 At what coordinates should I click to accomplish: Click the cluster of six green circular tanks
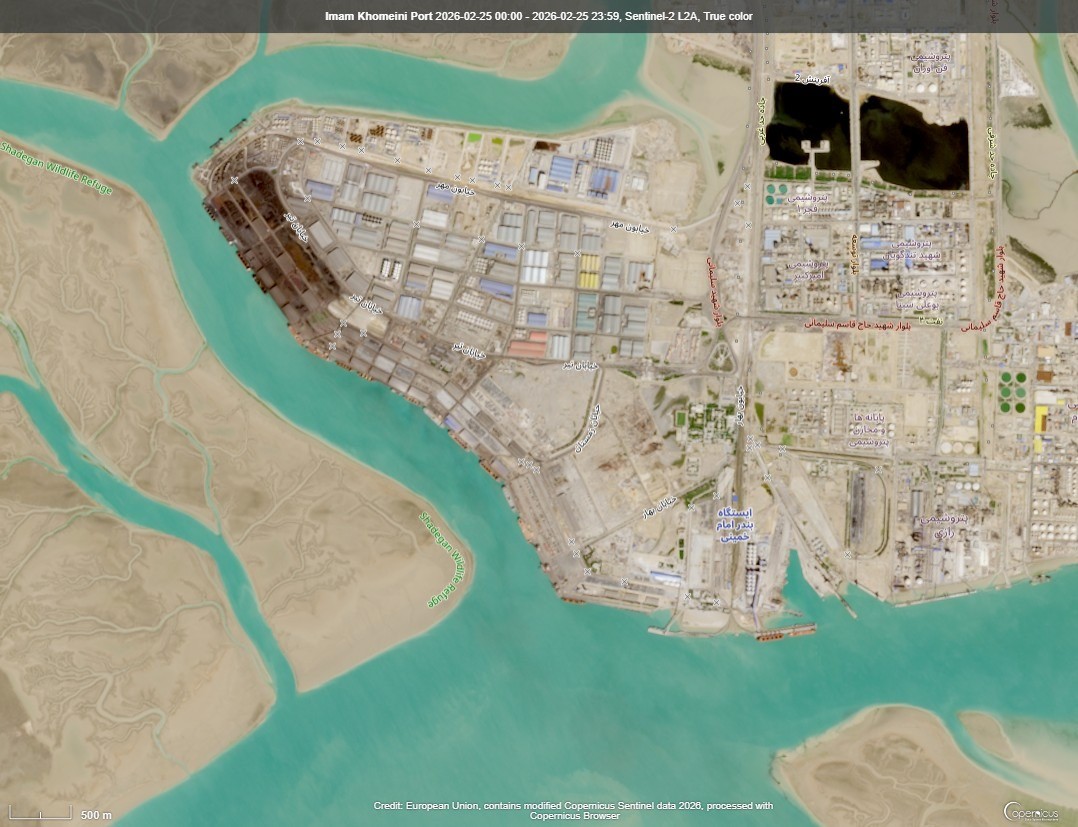(1013, 393)
